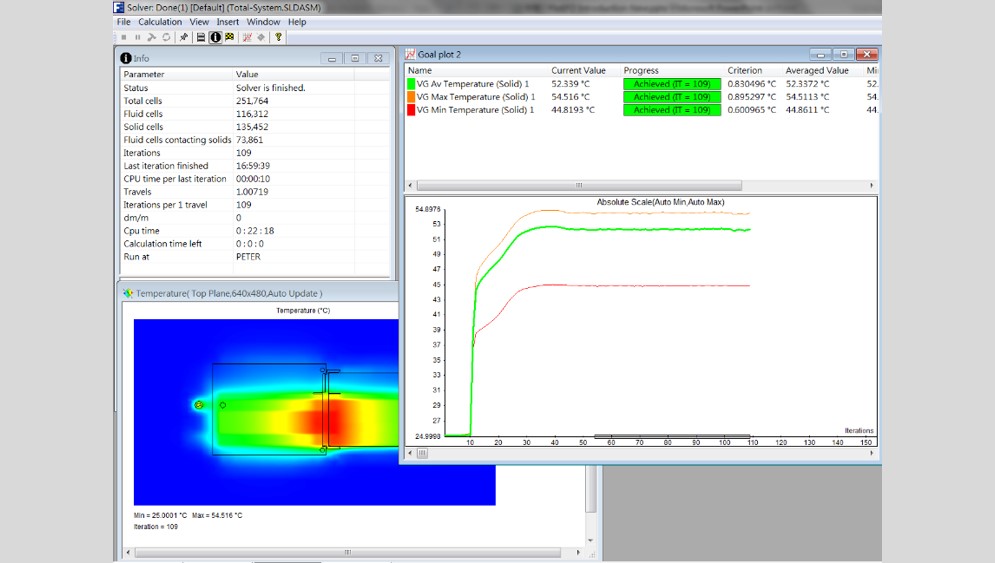Screen dimensions: 995x563
Task: Click the Value column header in Info
Action: pos(247,74)
